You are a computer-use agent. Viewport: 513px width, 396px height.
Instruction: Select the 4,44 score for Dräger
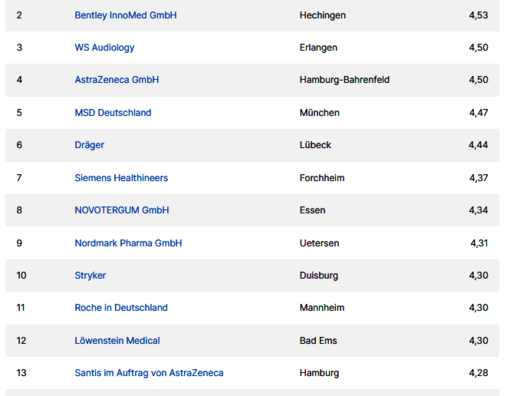[478, 145]
